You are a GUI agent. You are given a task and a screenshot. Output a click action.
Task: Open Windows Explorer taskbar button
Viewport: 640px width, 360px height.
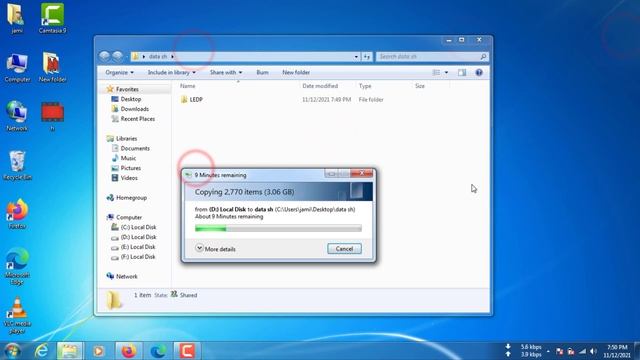(69, 351)
